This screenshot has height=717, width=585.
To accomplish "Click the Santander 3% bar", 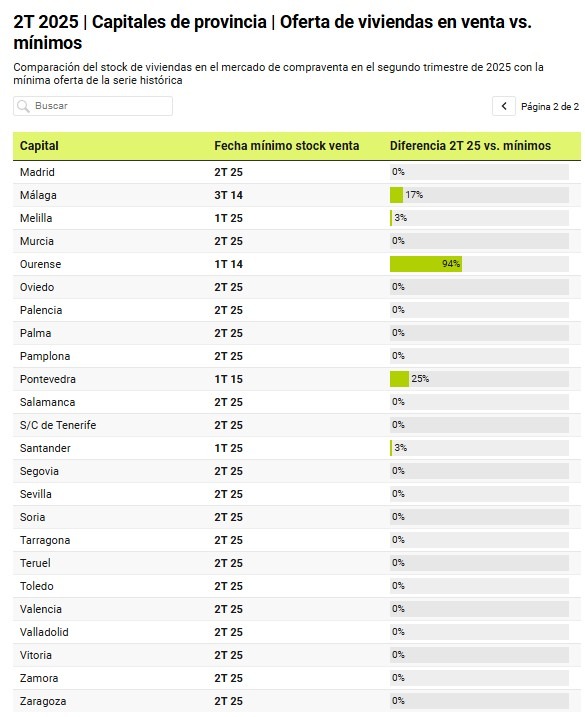I will click(x=391, y=448).
